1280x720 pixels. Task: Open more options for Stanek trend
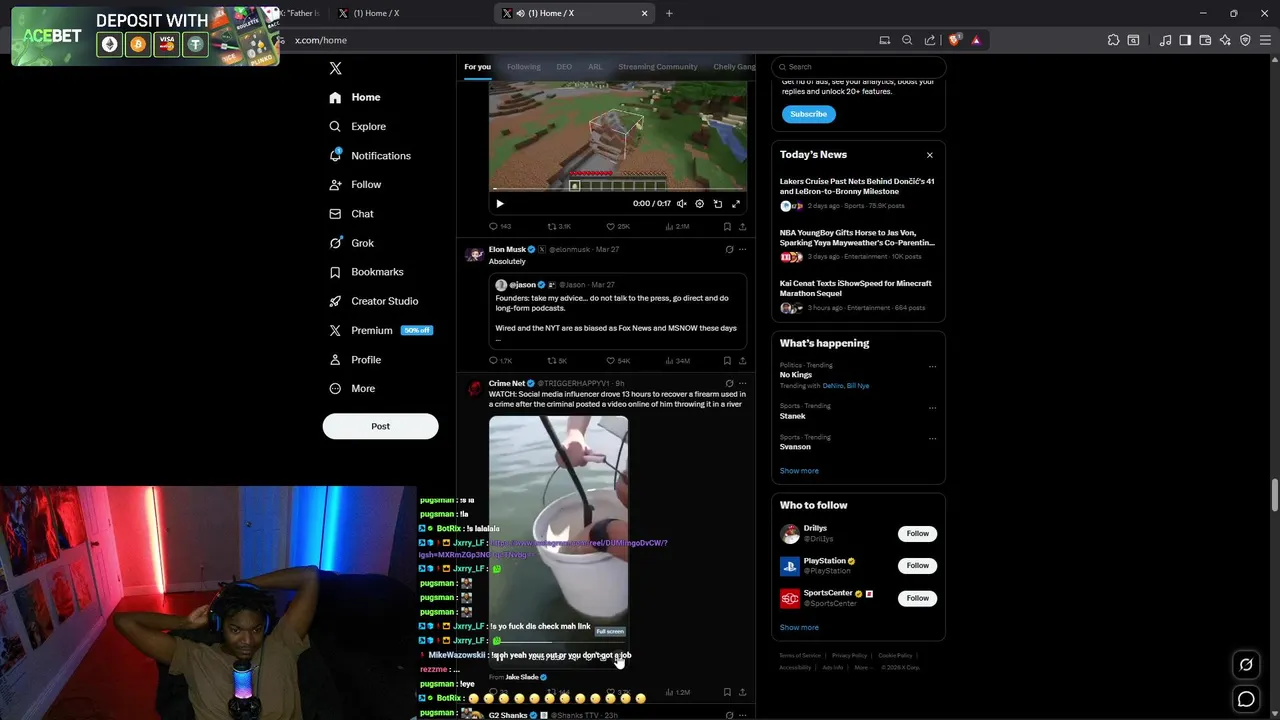pos(932,407)
